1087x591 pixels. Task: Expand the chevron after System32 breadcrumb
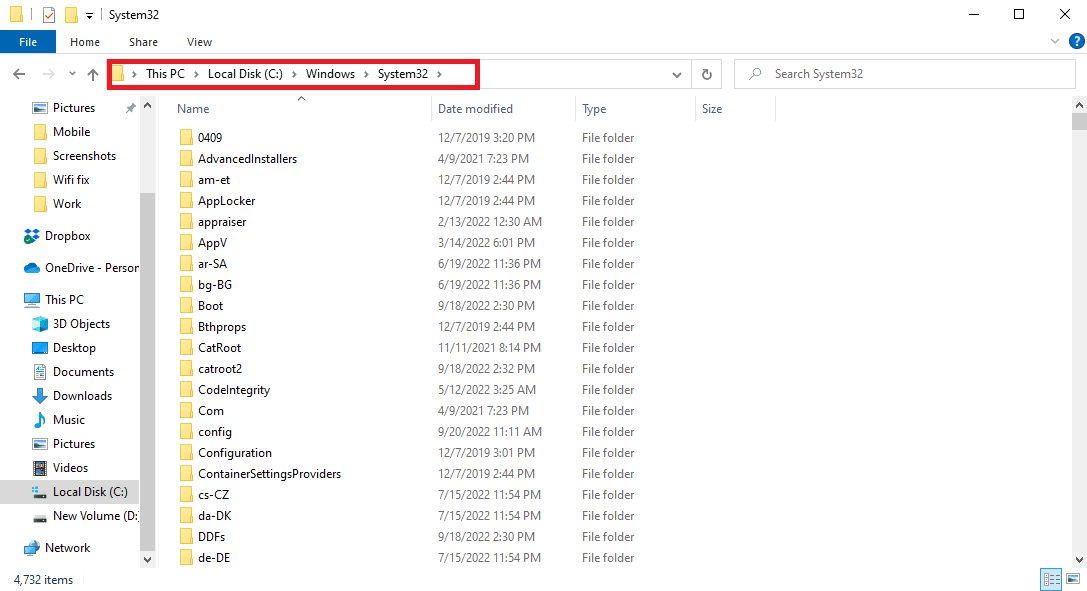(x=439, y=74)
